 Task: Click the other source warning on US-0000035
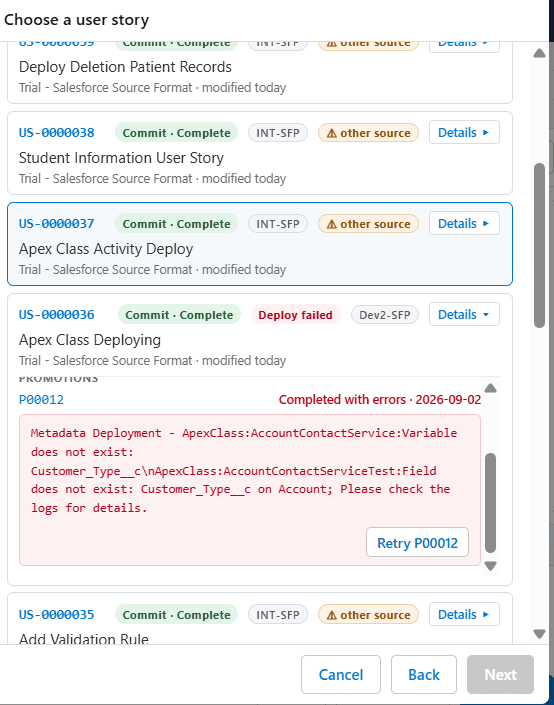[368, 615]
